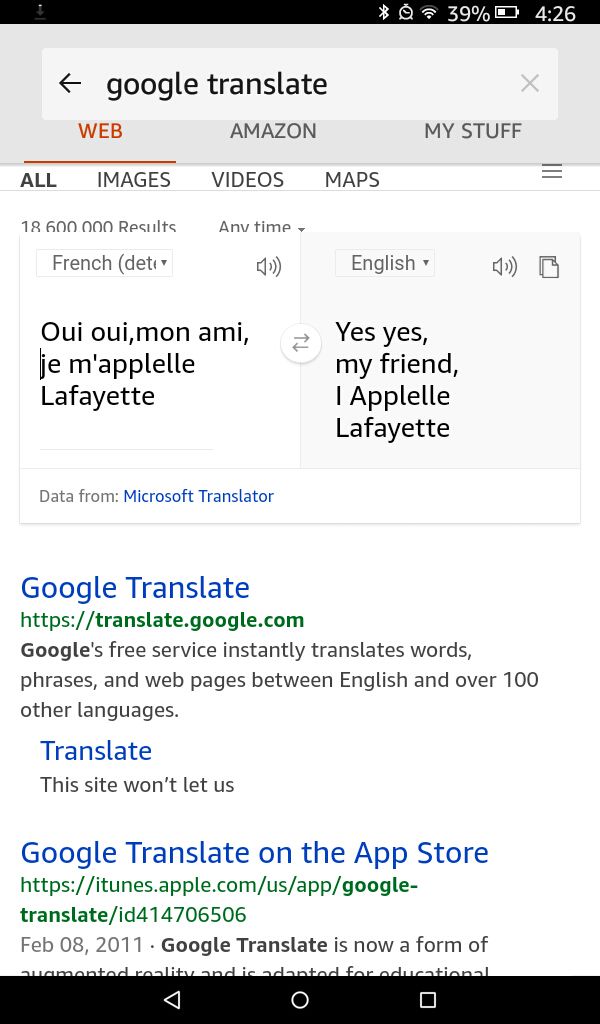Play audio for the English translation
Image resolution: width=600 pixels, height=1024 pixels.
coord(504,266)
